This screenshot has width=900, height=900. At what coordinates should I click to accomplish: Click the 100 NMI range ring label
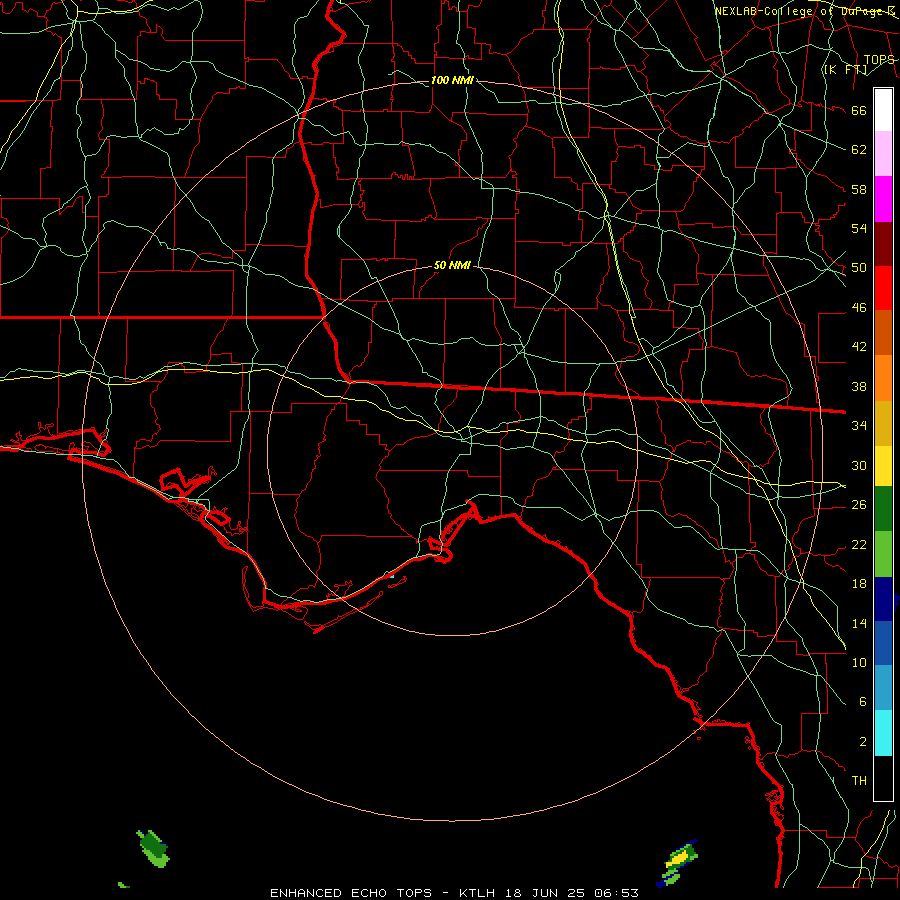452,80
